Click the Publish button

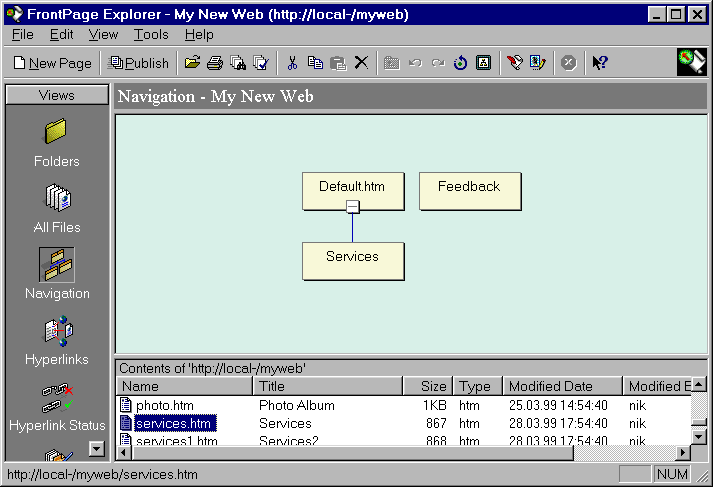[139, 63]
